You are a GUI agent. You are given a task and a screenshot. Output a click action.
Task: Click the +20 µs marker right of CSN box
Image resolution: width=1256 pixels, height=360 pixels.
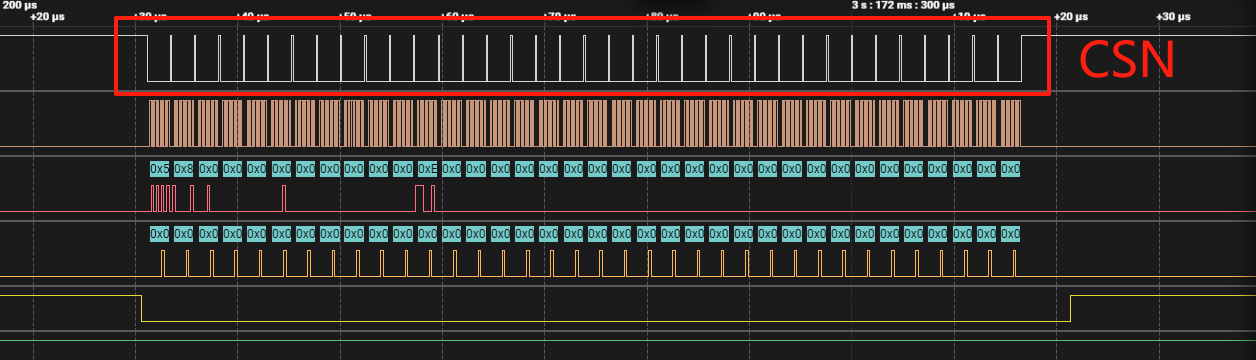(1071, 17)
